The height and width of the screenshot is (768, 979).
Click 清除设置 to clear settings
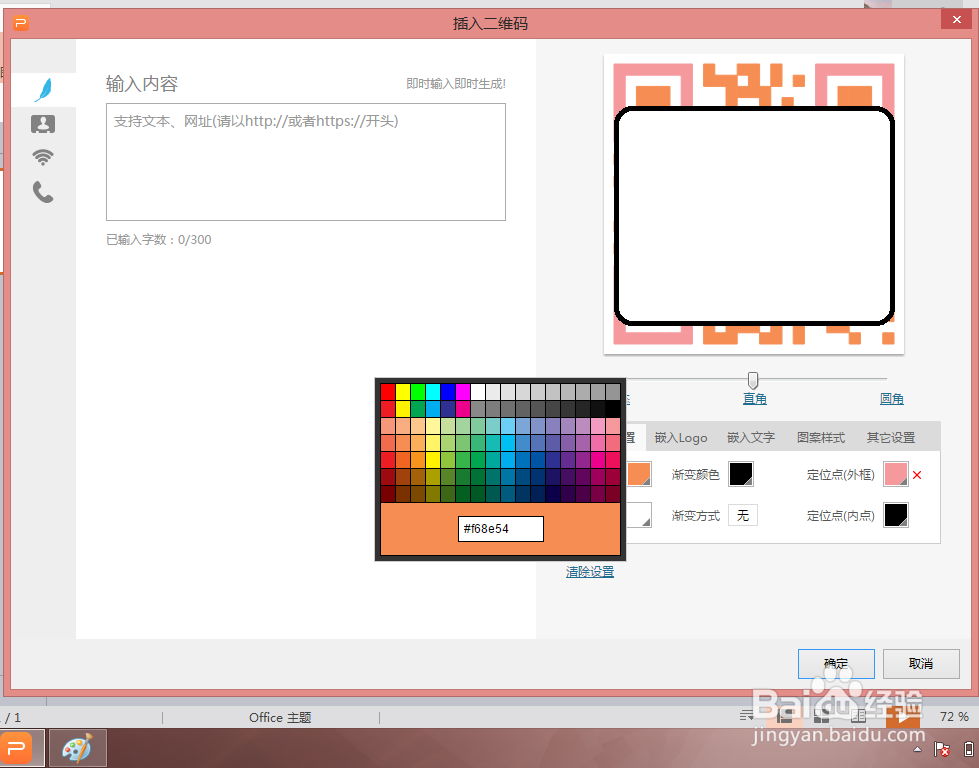pyautogui.click(x=590, y=572)
